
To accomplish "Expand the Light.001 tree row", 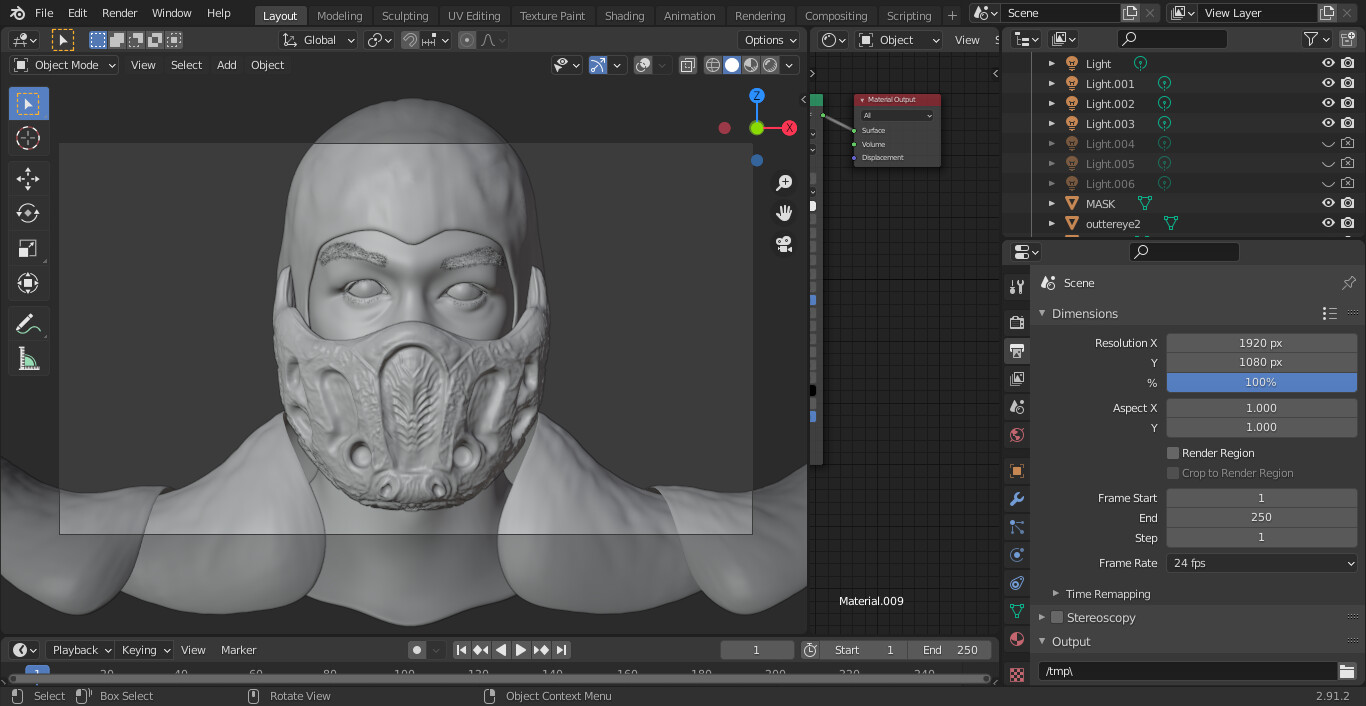I will [x=1051, y=84].
